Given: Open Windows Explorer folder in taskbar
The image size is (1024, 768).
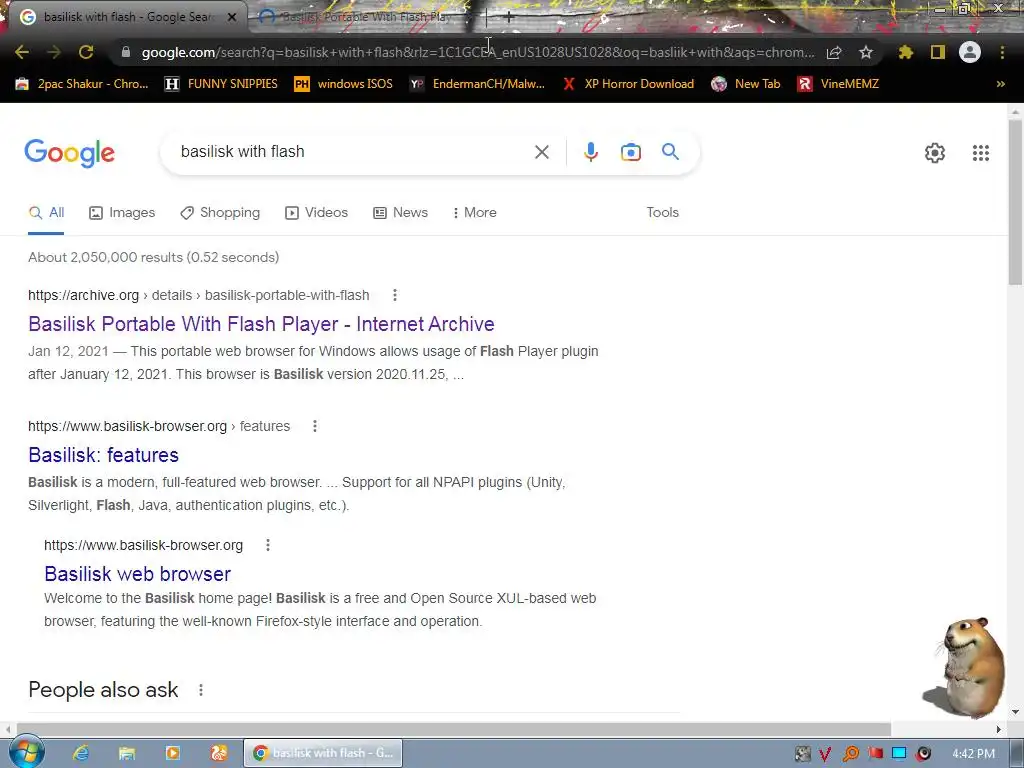Looking at the screenshot, I should [127, 753].
